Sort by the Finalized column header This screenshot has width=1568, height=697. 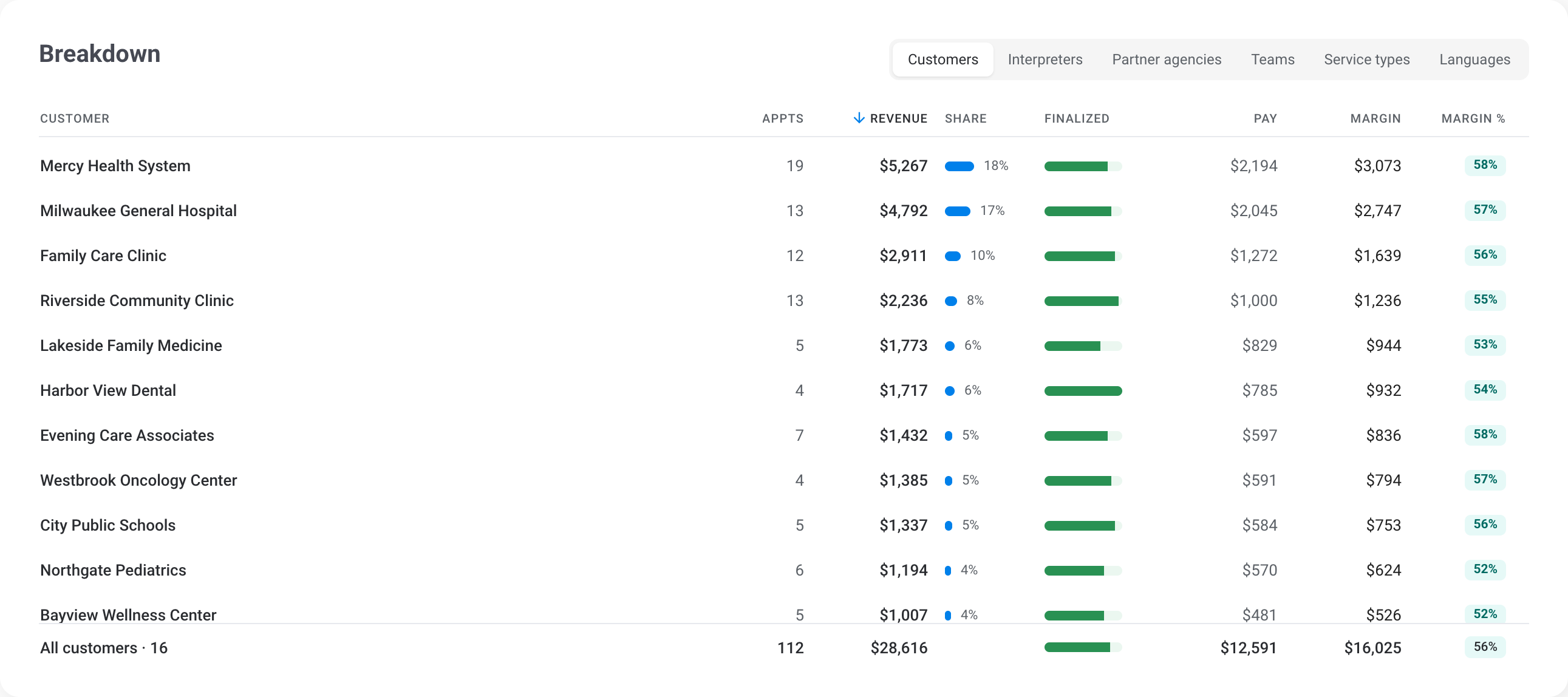1077,118
